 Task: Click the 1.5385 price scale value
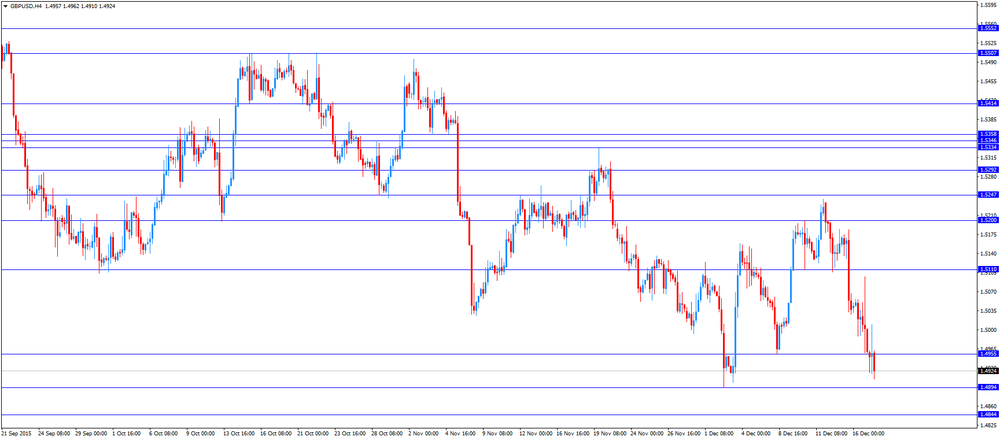pos(989,120)
